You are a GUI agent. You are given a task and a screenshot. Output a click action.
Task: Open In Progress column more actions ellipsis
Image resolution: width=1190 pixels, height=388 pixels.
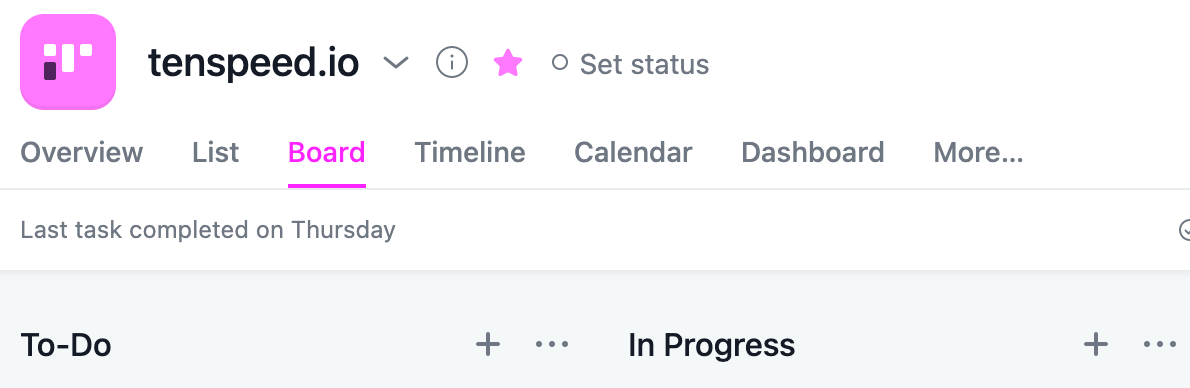coord(1160,345)
